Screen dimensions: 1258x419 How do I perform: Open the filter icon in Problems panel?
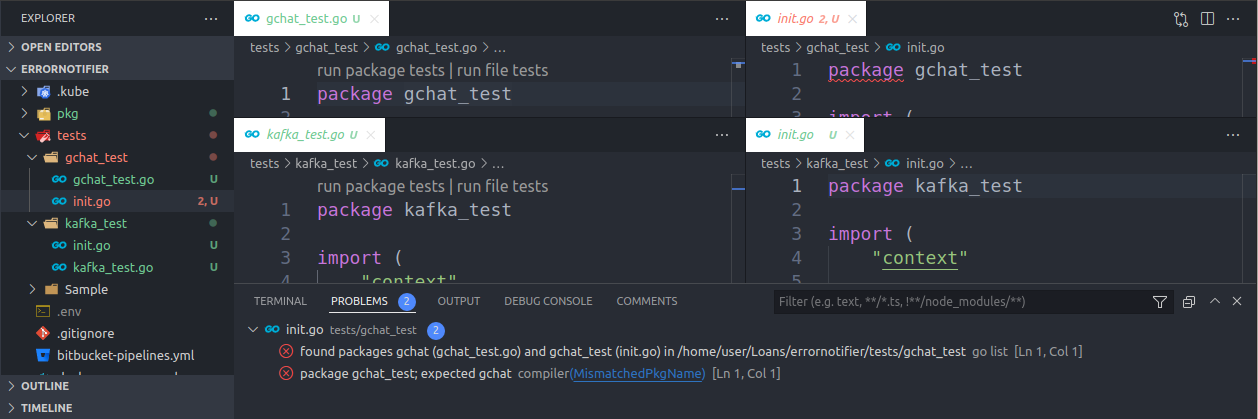[x=1160, y=301]
